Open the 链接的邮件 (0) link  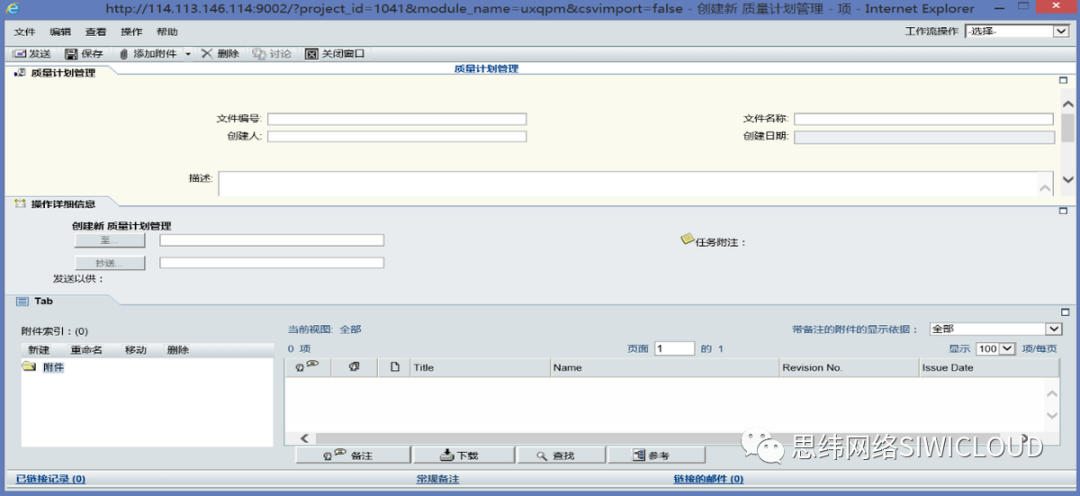pyautogui.click(x=708, y=479)
